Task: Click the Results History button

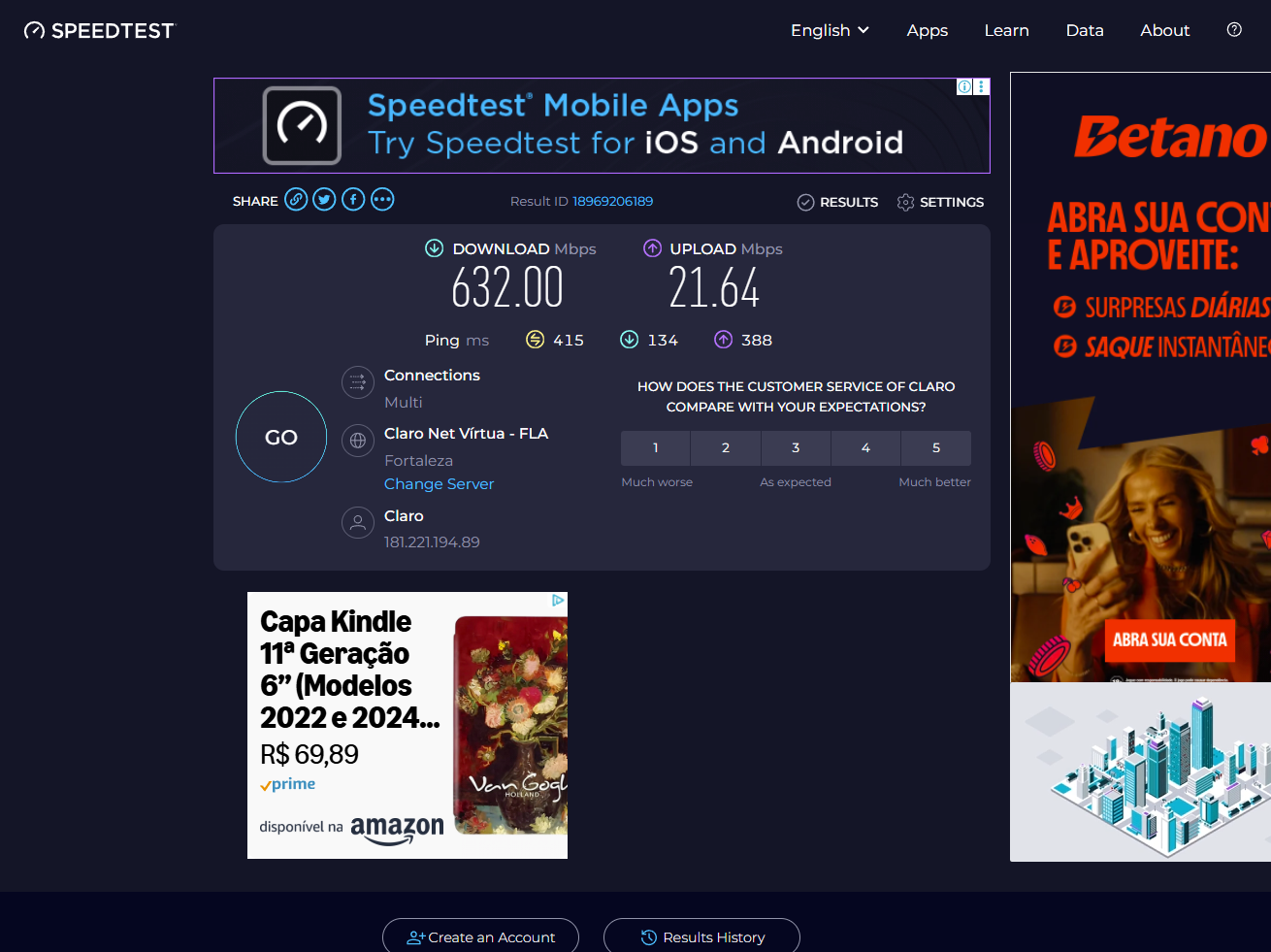Action: pos(701,936)
